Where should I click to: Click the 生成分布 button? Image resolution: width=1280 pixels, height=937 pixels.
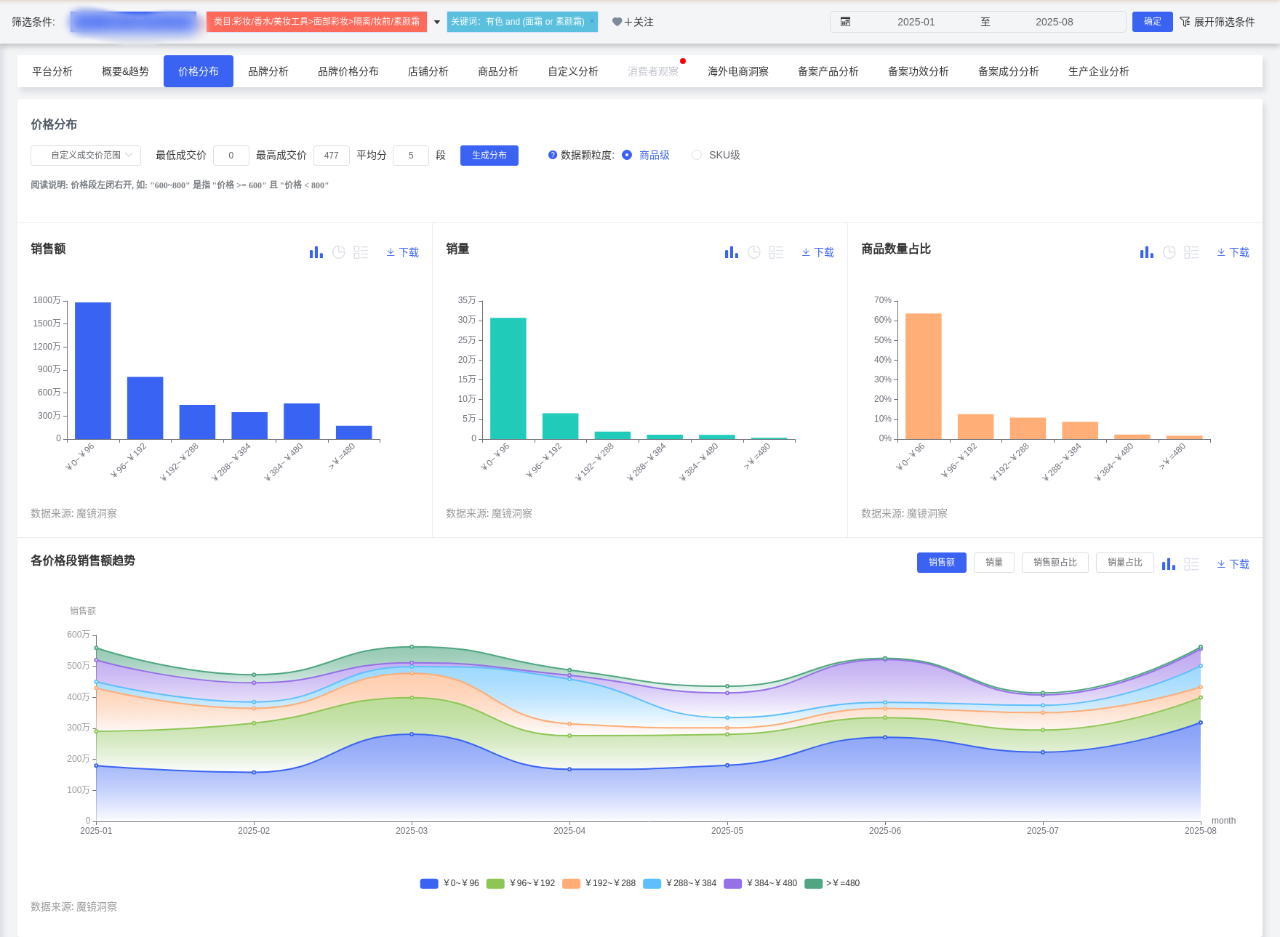(x=489, y=155)
